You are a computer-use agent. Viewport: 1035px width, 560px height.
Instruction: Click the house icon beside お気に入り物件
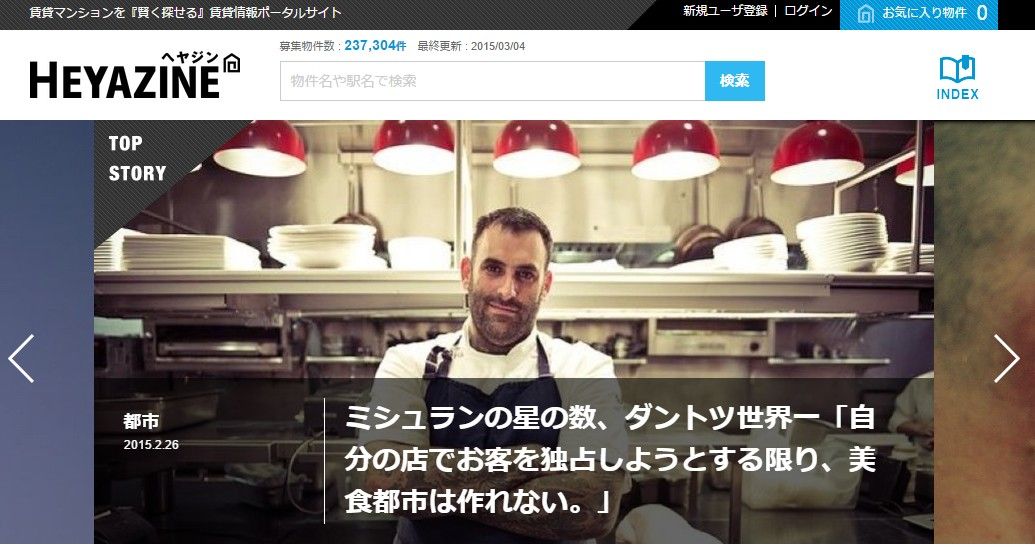pyautogui.click(x=865, y=13)
